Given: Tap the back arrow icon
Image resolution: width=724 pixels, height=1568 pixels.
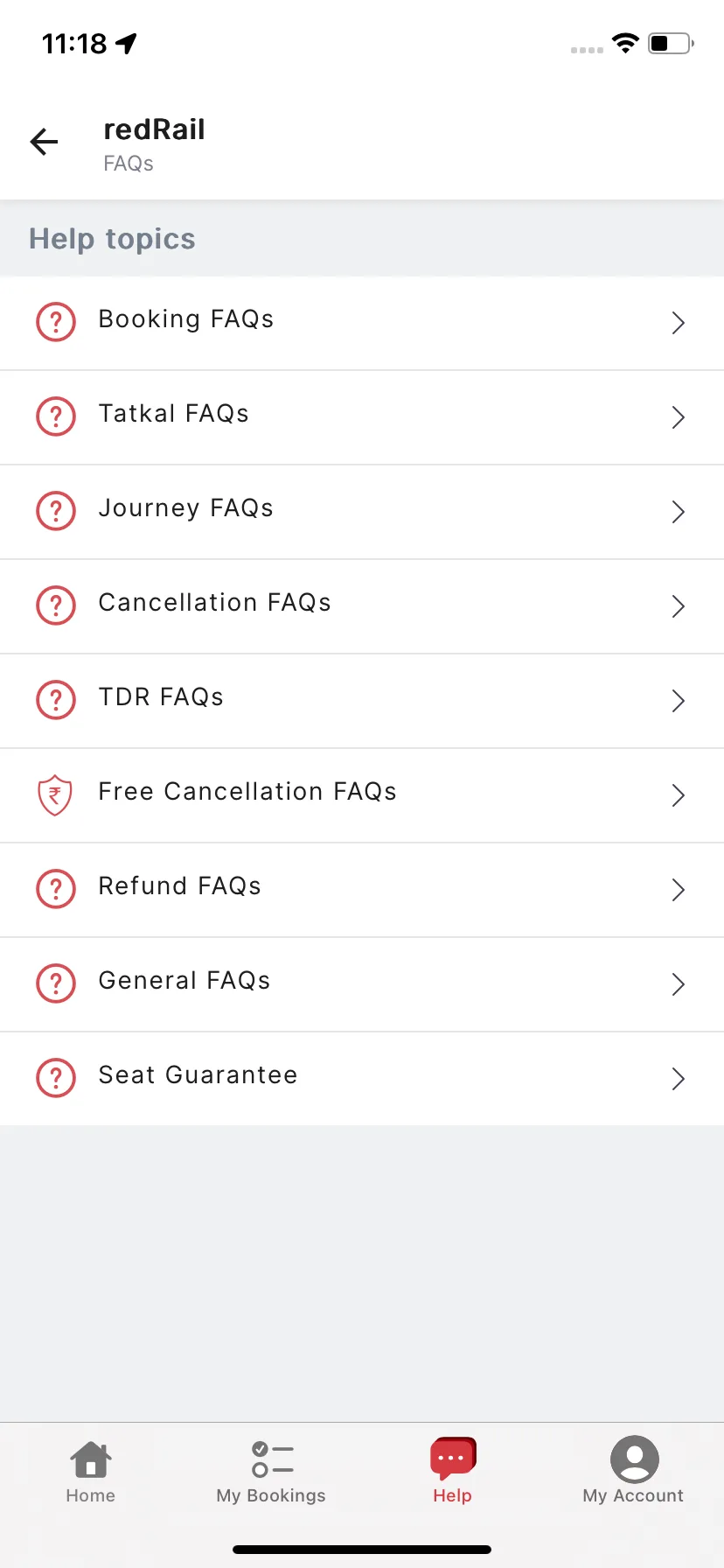Looking at the screenshot, I should point(44,142).
